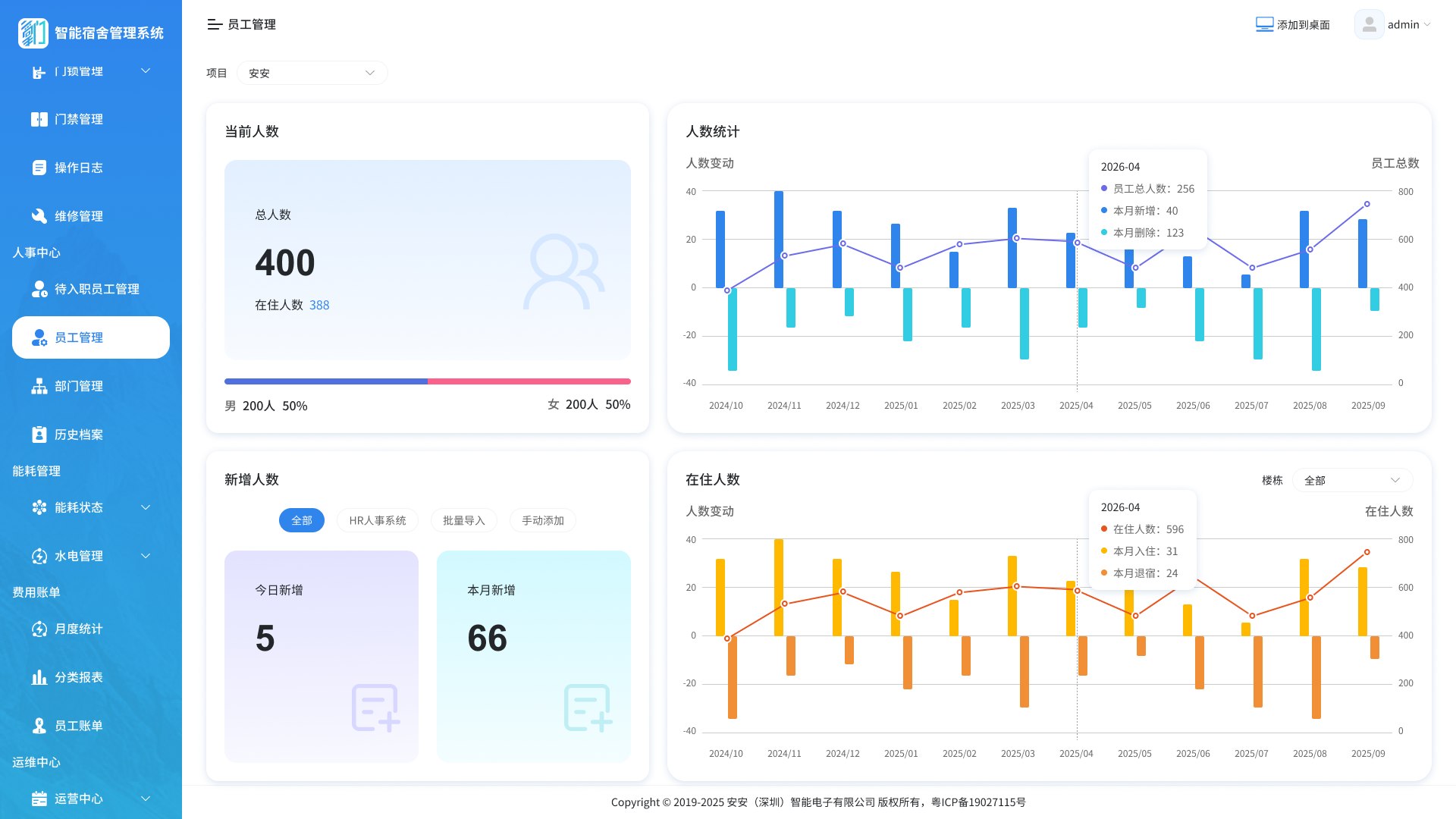Click the 运营中心 calendar icon
The image size is (1456, 819).
39,799
